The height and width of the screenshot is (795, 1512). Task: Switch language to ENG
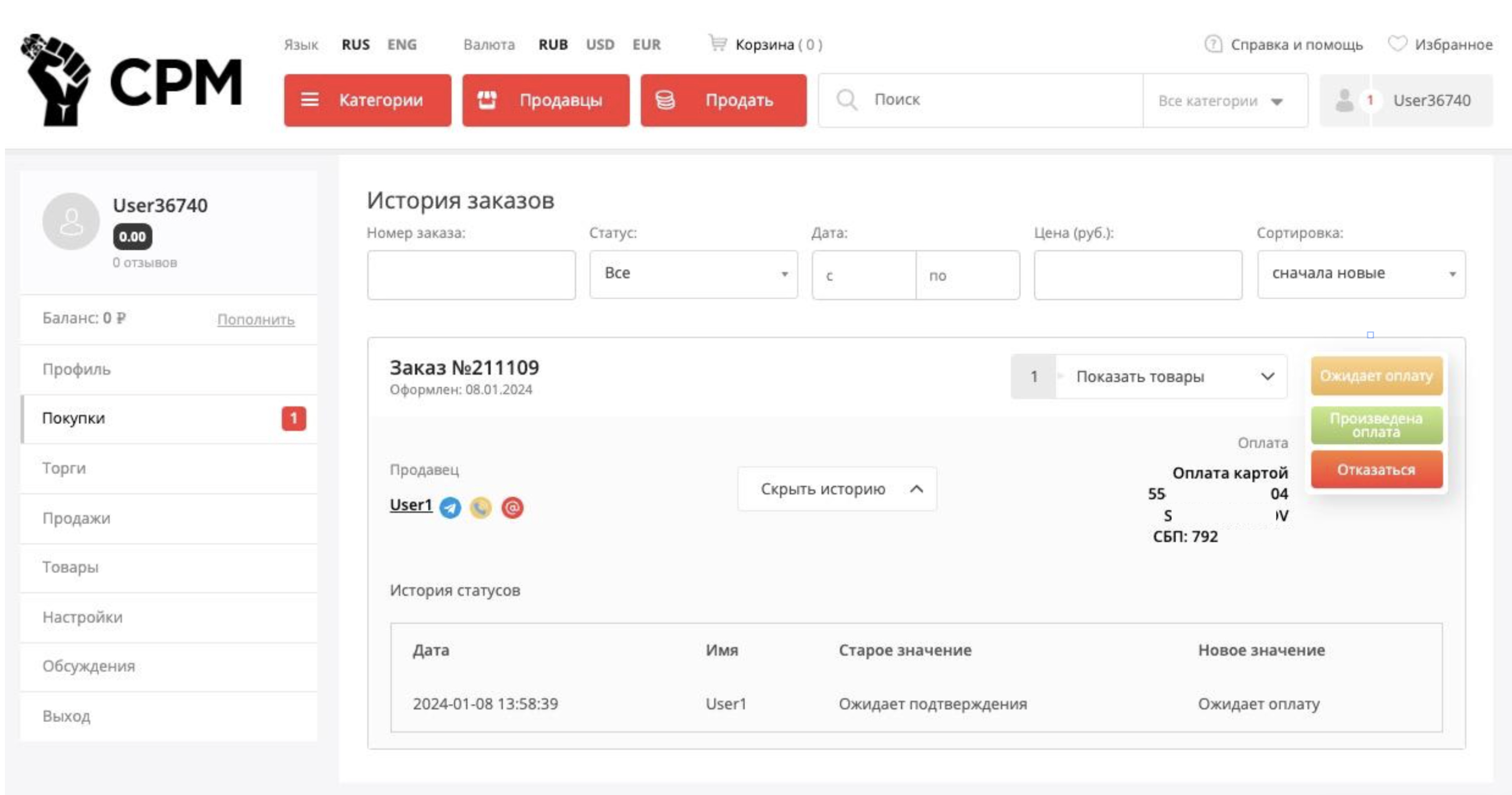click(x=402, y=45)
